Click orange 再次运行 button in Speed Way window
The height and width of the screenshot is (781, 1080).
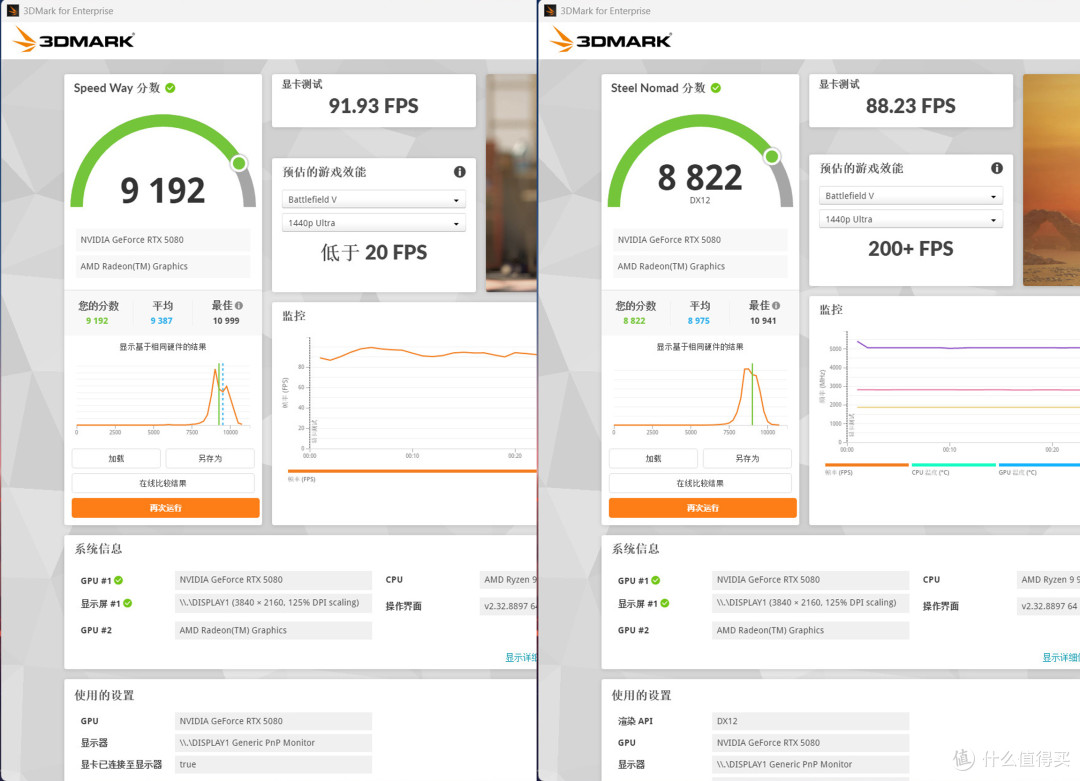(x=165, y=508)
